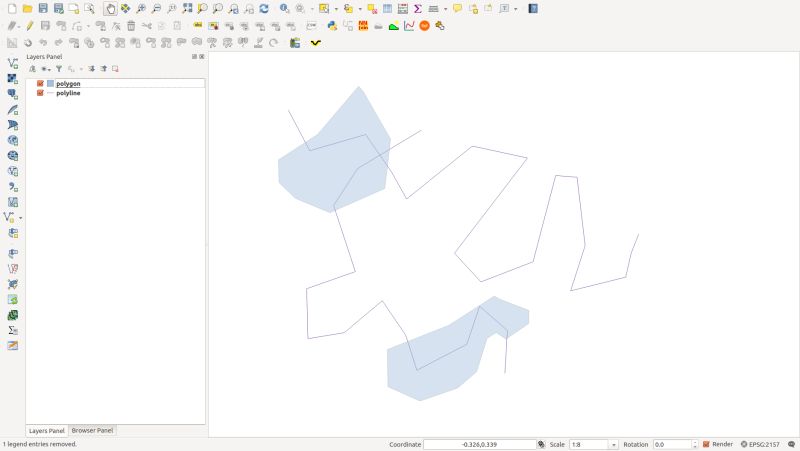
Task: Click the yellow-black curved line plugin icon
Action: [315, 43]
